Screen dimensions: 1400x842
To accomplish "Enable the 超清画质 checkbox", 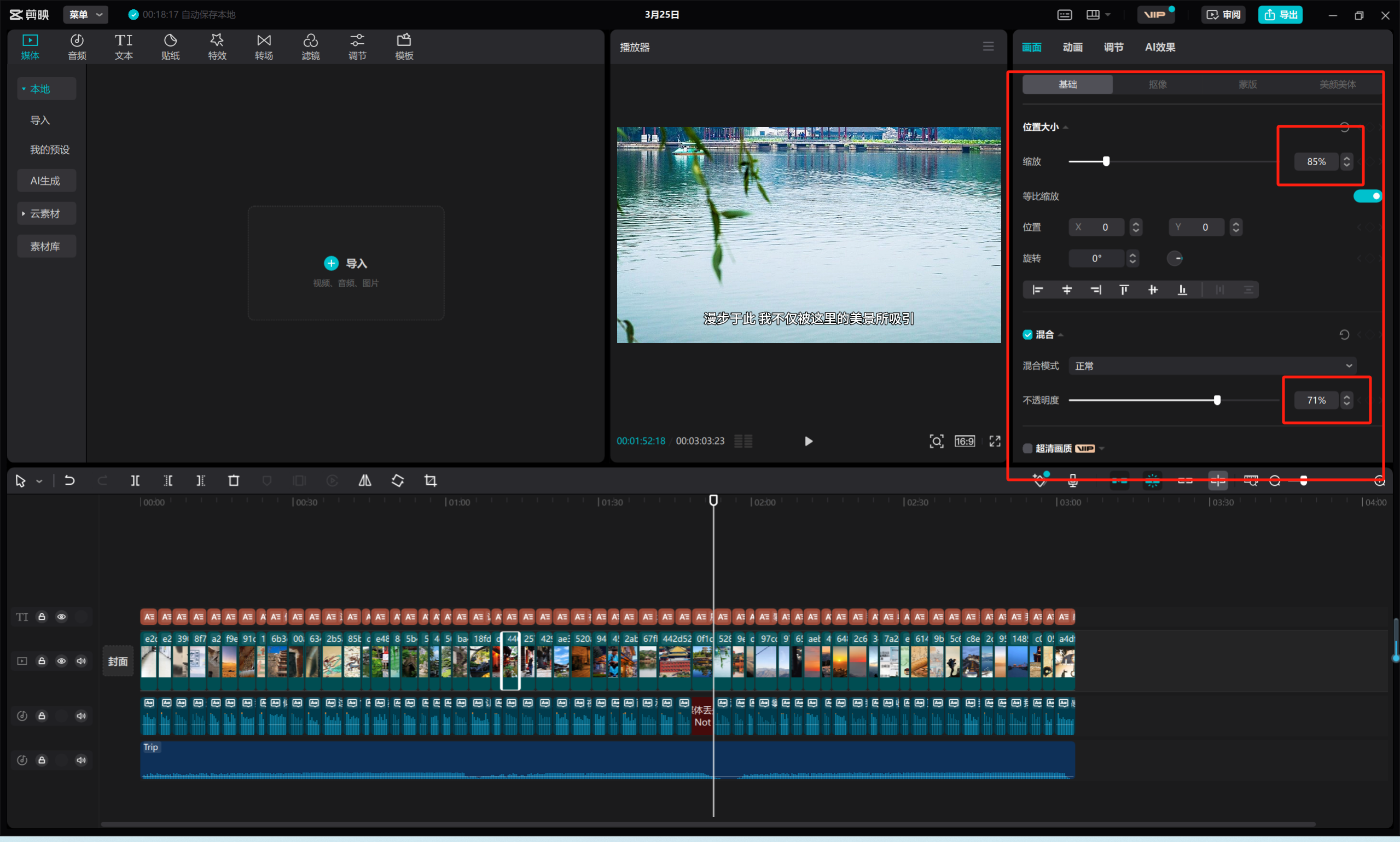I will click(x=1027, y=448).
